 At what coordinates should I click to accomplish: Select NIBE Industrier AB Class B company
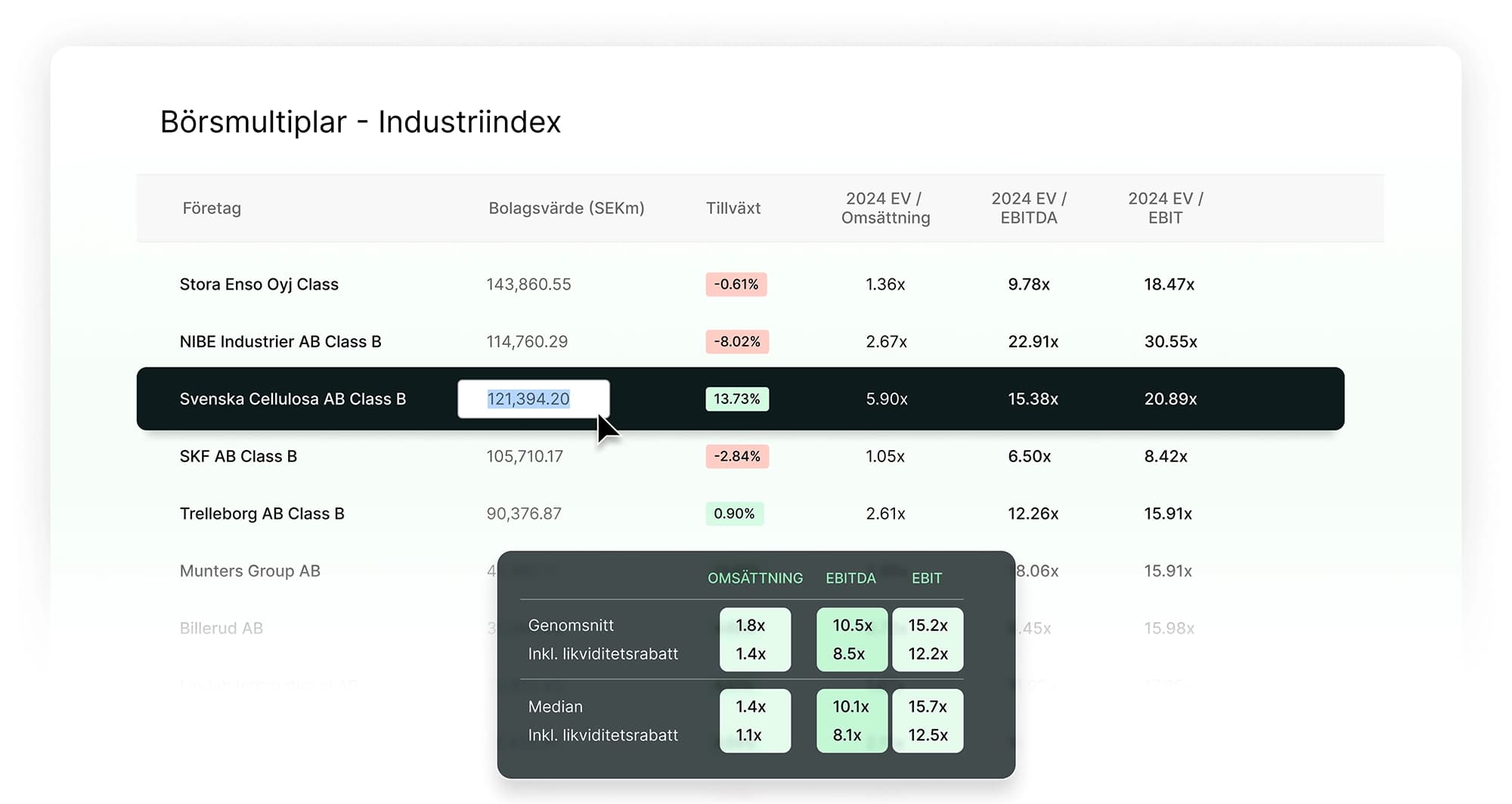coord(280,342)
